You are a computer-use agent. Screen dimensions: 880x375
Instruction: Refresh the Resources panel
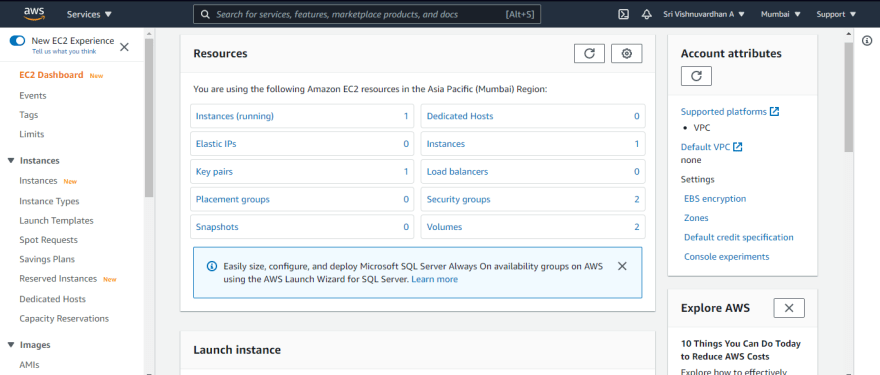click(589, 53)
